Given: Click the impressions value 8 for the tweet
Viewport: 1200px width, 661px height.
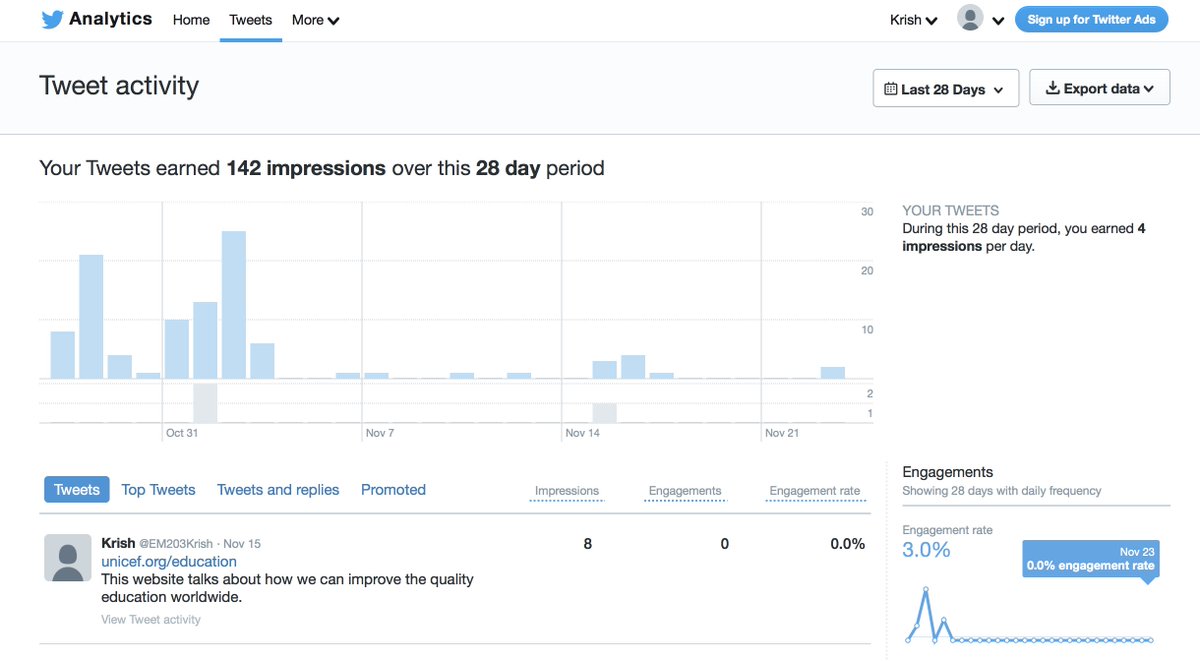Looking at the screenshot, I should pos(588,544).
